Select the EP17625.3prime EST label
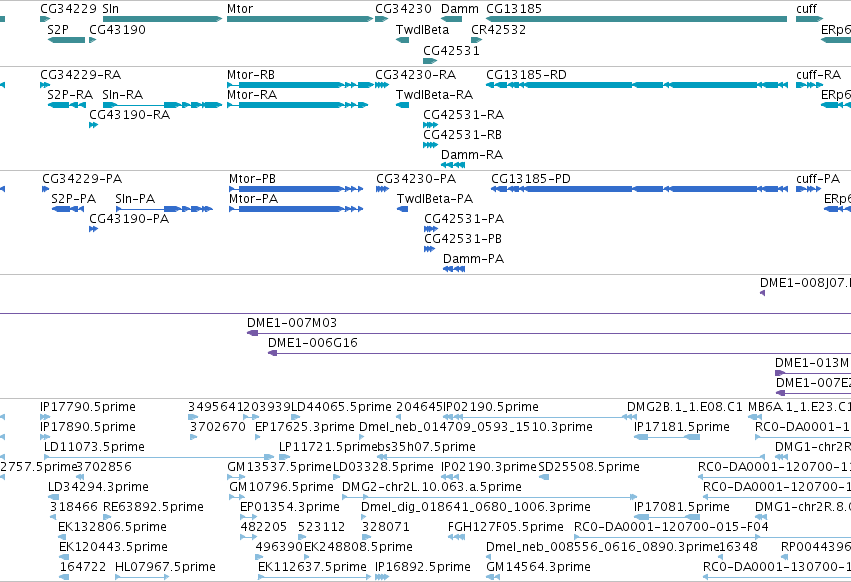 (x=304, y=427)
